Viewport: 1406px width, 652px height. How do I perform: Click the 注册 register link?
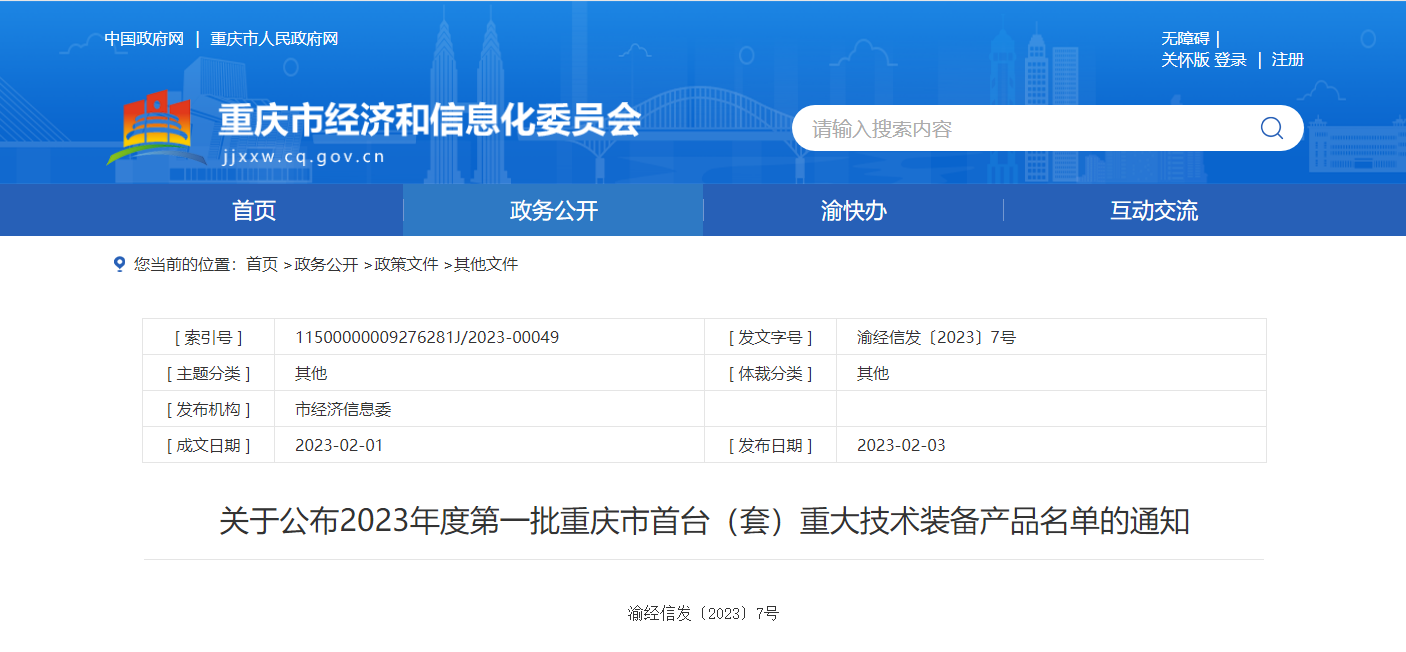click(1287, 60)
